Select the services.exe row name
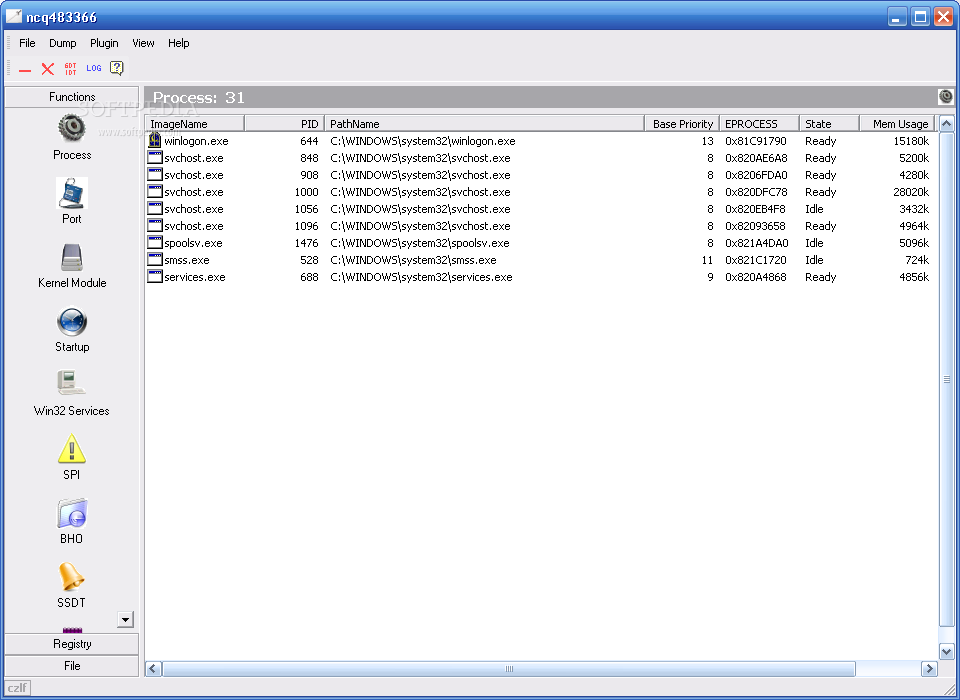 195,277
